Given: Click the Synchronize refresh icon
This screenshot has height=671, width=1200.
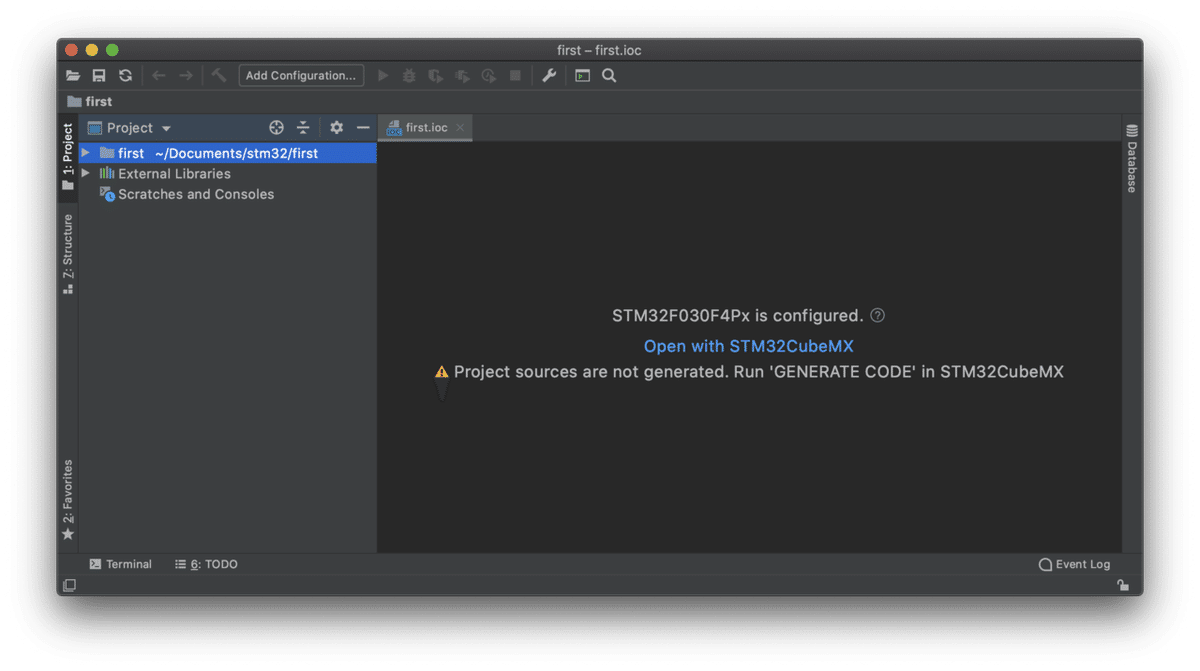Looking at the screenshot, I should pos(125,76).
